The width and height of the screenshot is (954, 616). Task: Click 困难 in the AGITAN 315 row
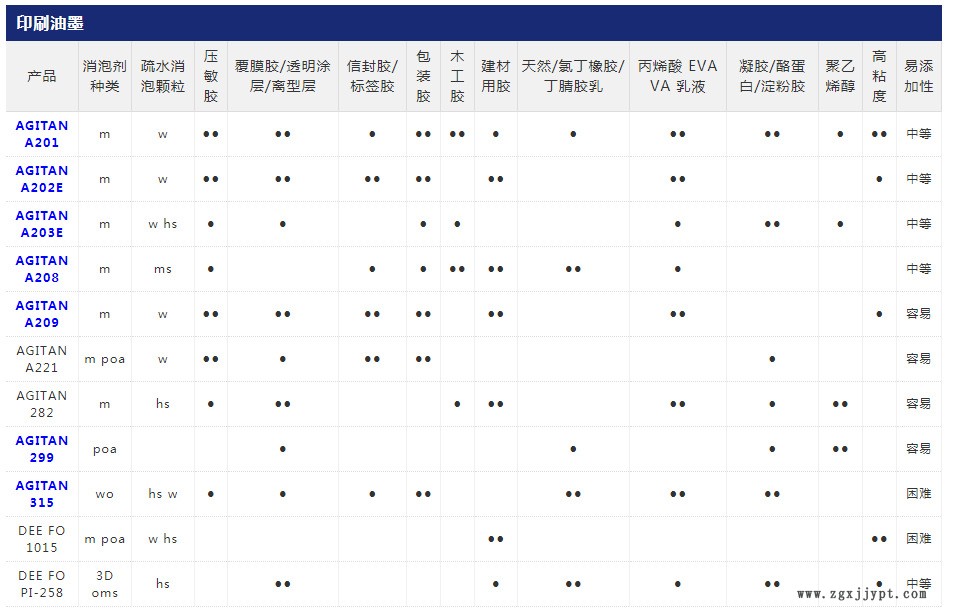(918, 494)
